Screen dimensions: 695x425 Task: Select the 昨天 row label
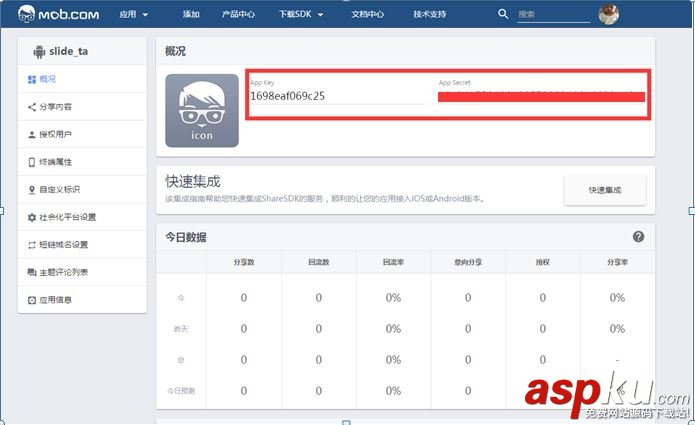pos(181,329)
